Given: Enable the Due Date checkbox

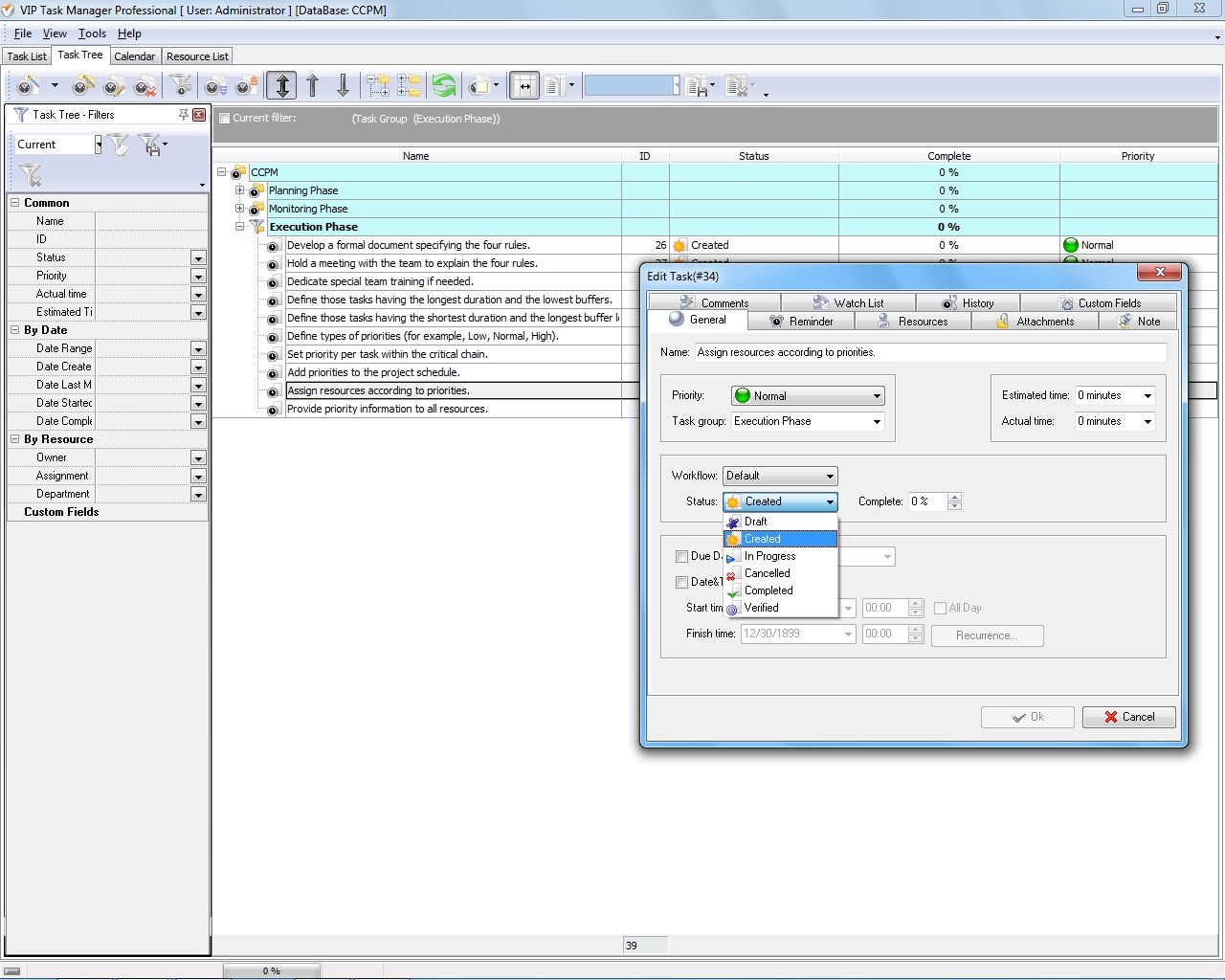Looking at the screenshot, I should 681,556.
